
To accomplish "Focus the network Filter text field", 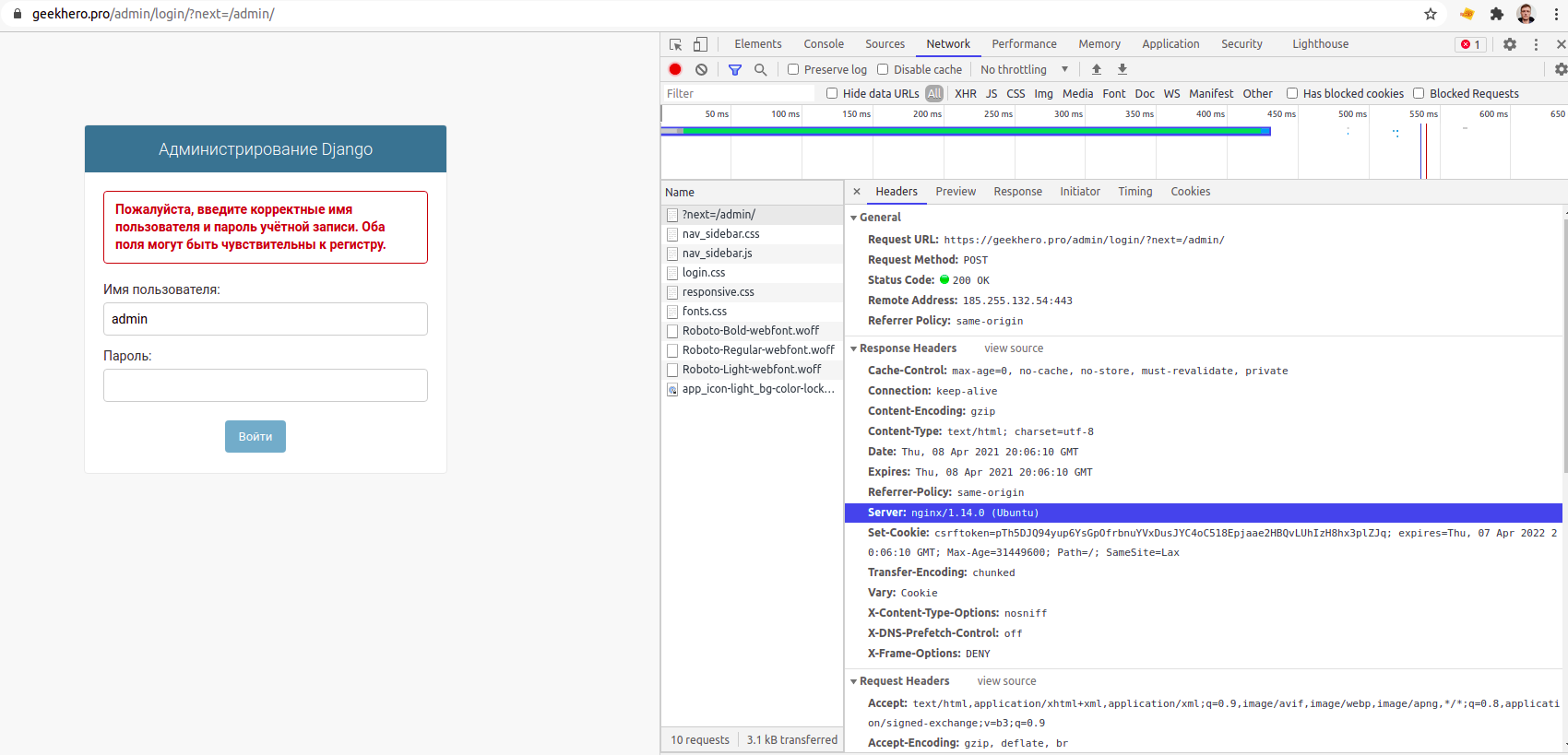I will click(x=739, y=93).
